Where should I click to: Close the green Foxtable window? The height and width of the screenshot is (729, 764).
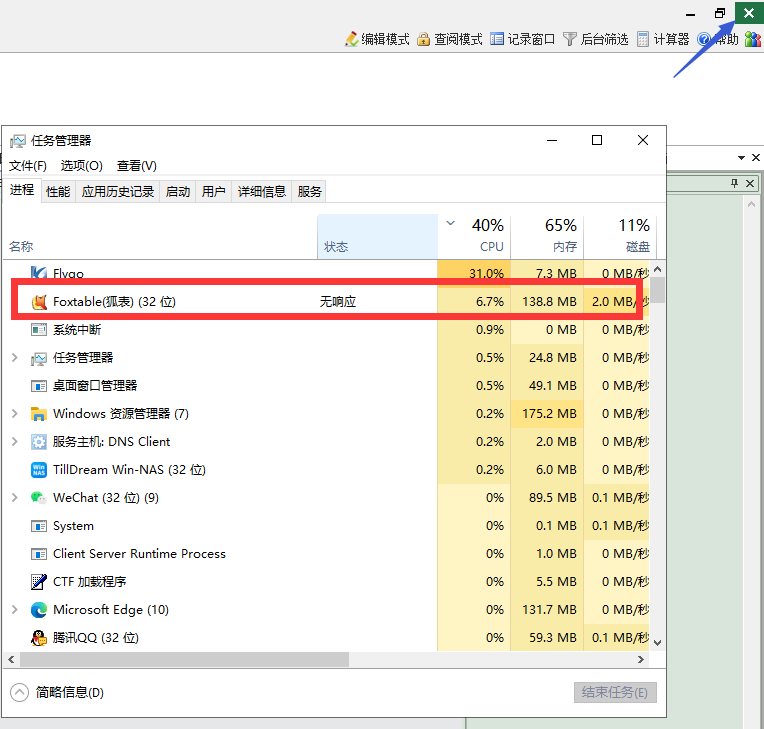pos(749,13)
